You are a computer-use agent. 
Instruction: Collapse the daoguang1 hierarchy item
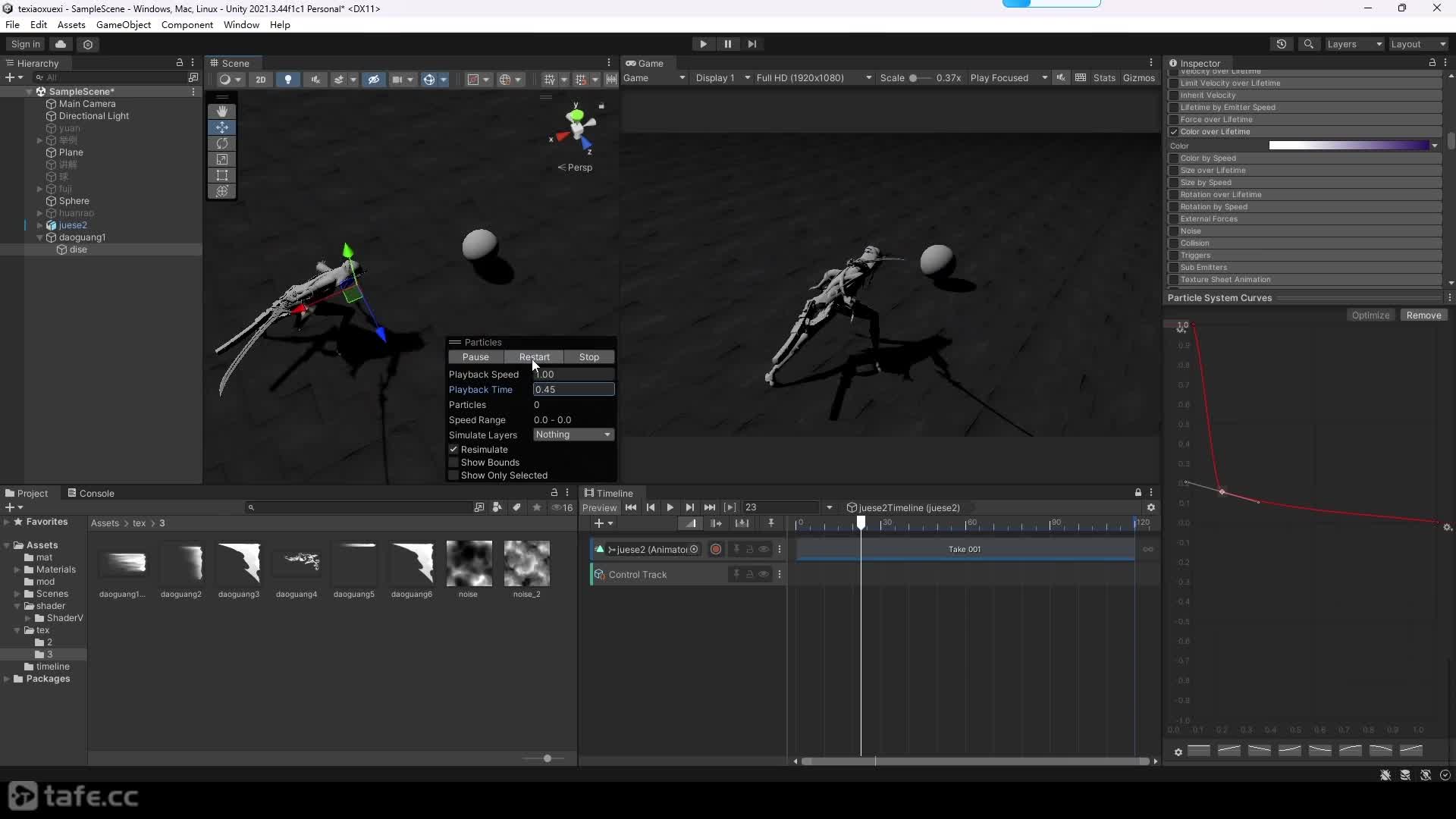pos(39,237)
